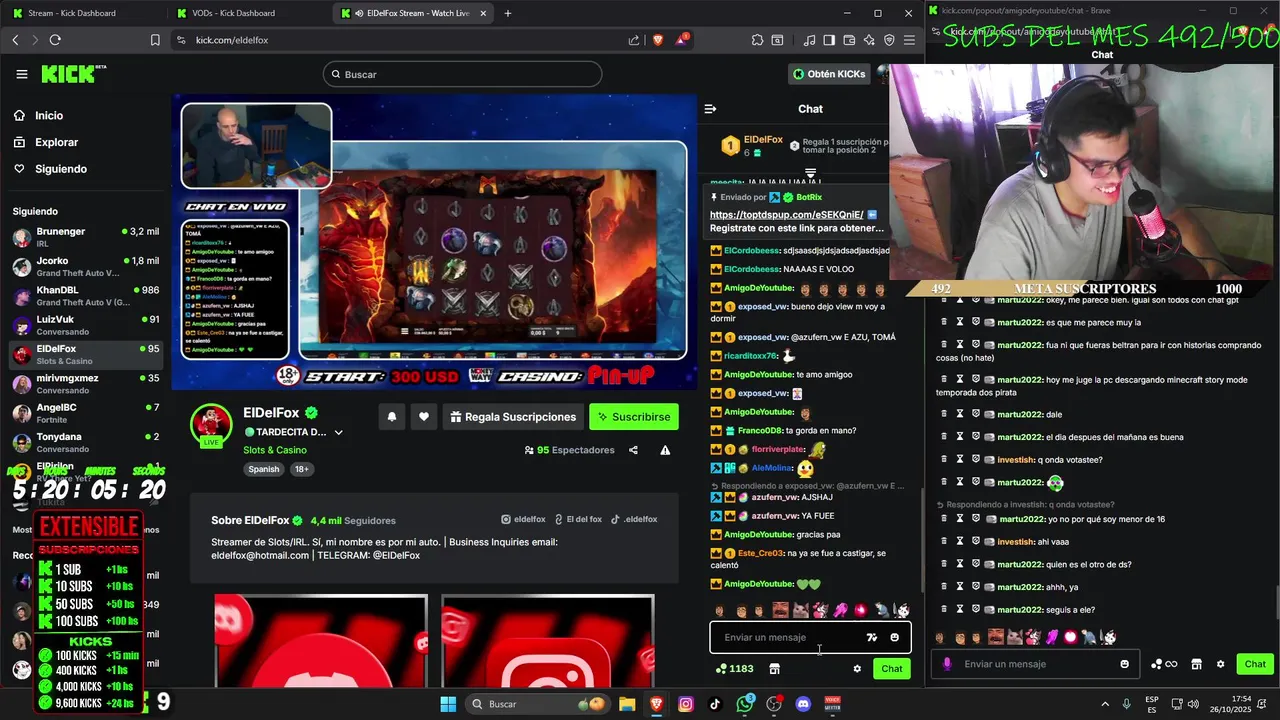Open the toptdspup.com link in chat
The height and width of the screenshot is (720, 1280).
pos(786,214)
